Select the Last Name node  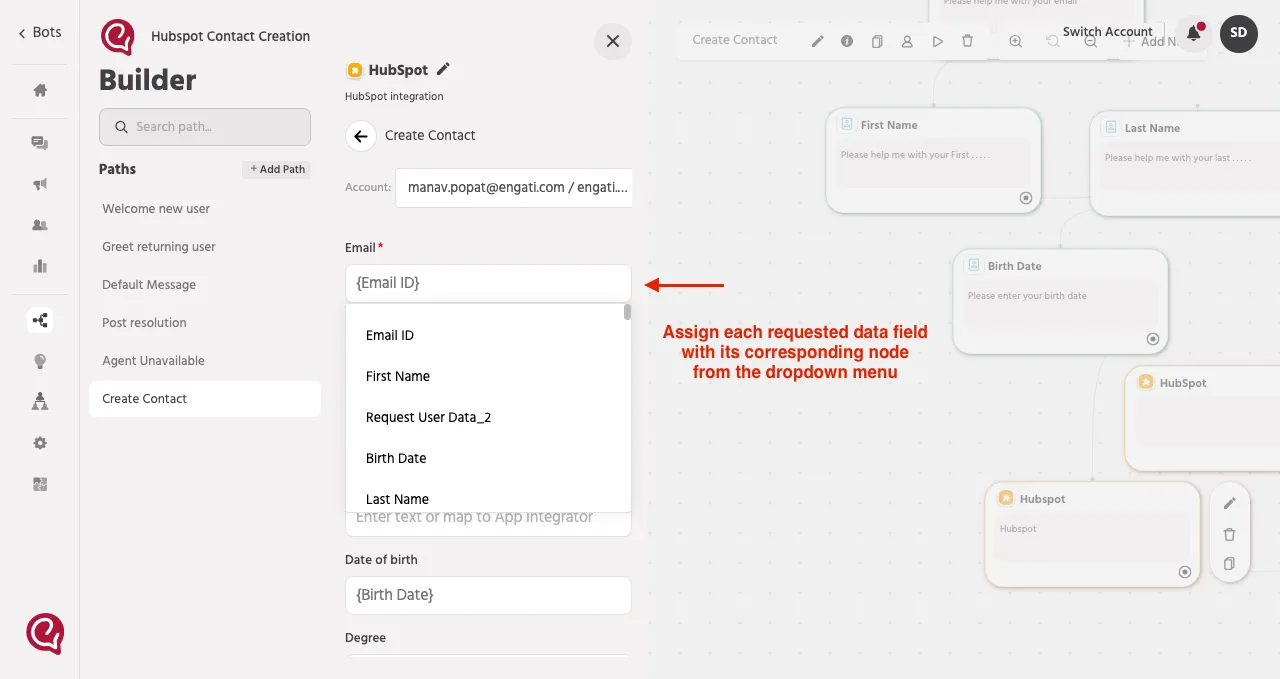point(1185,164)
